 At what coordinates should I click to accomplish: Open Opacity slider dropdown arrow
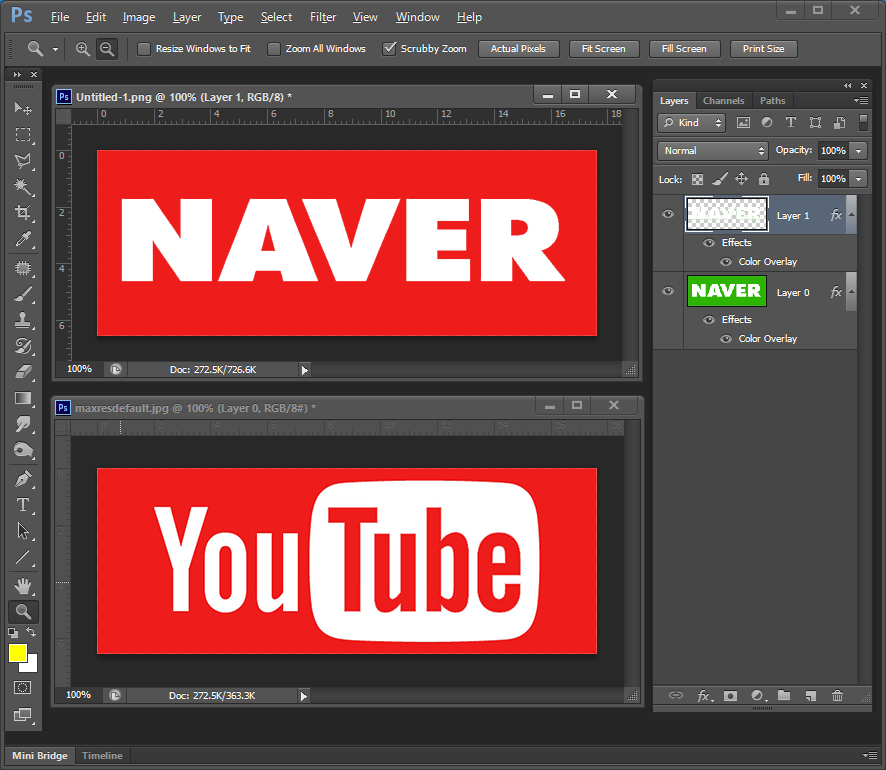(858, 151)
